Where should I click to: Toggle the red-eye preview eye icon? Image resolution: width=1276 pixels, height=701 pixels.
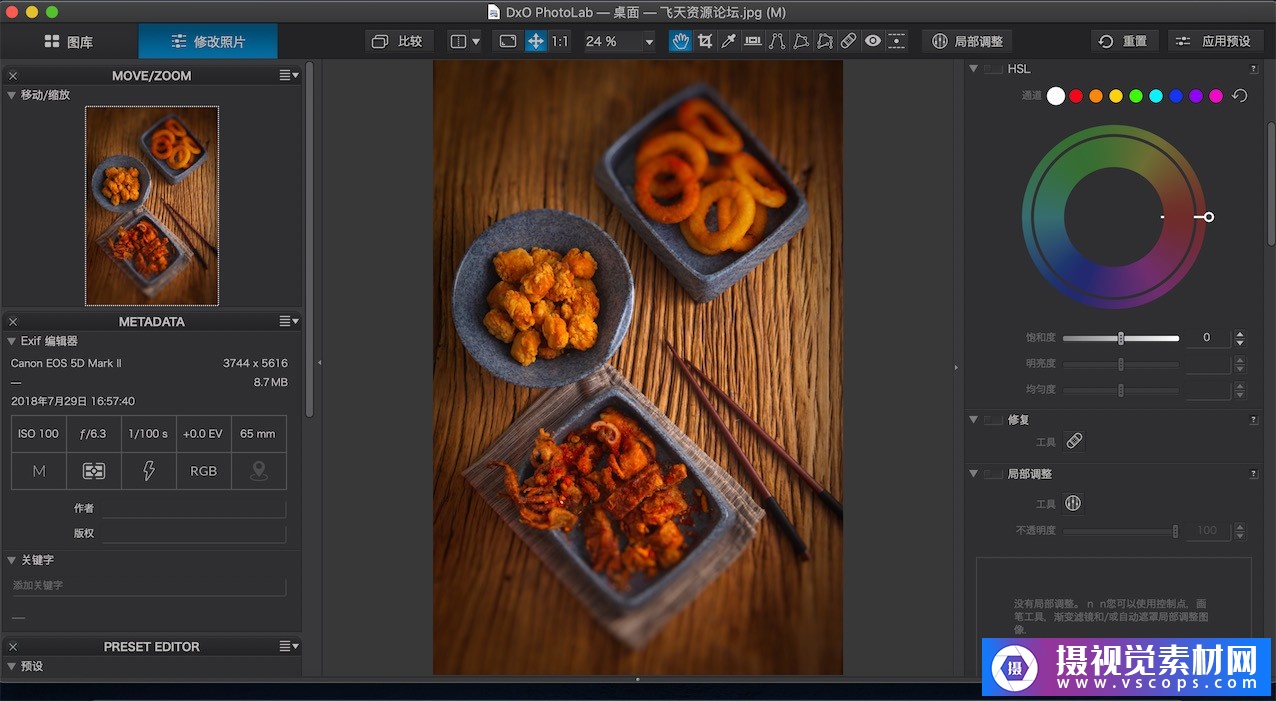873,41
